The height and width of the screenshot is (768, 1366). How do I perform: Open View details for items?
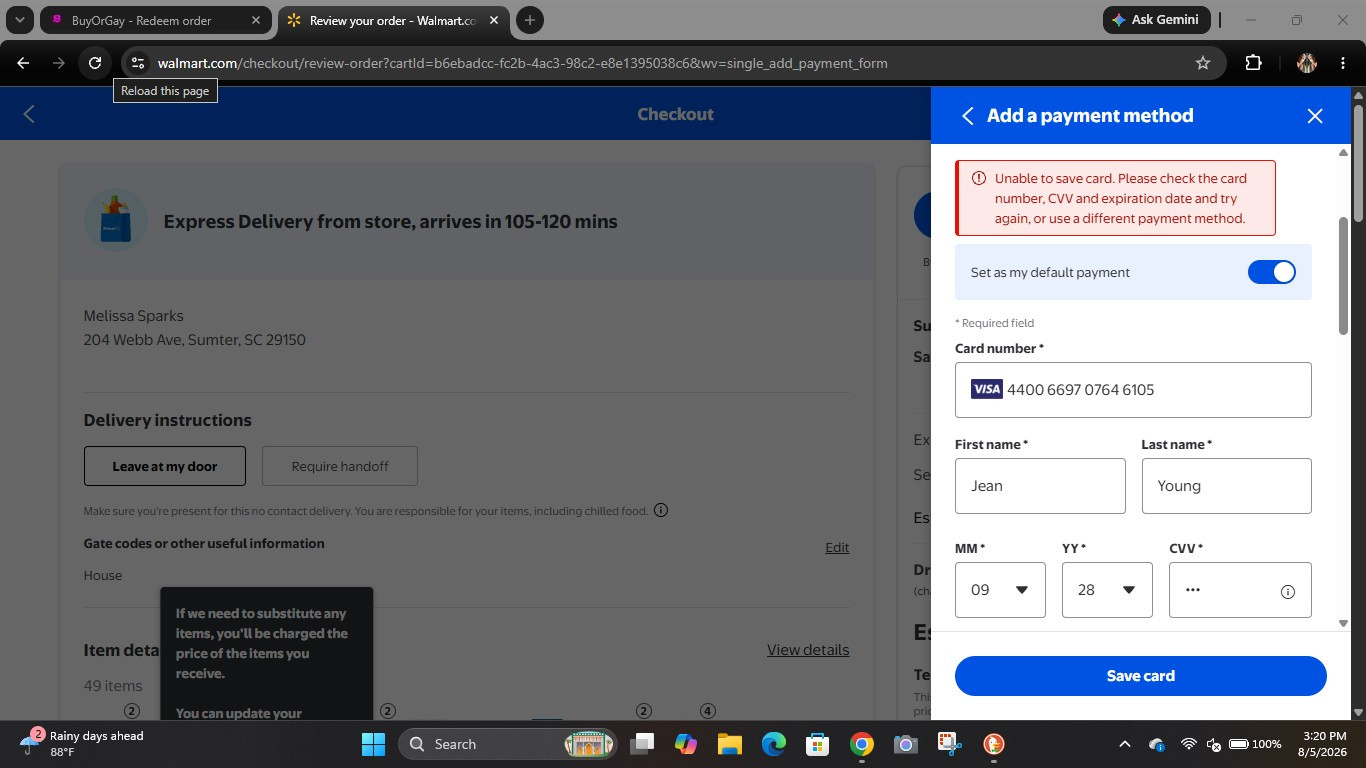[808, 650]
